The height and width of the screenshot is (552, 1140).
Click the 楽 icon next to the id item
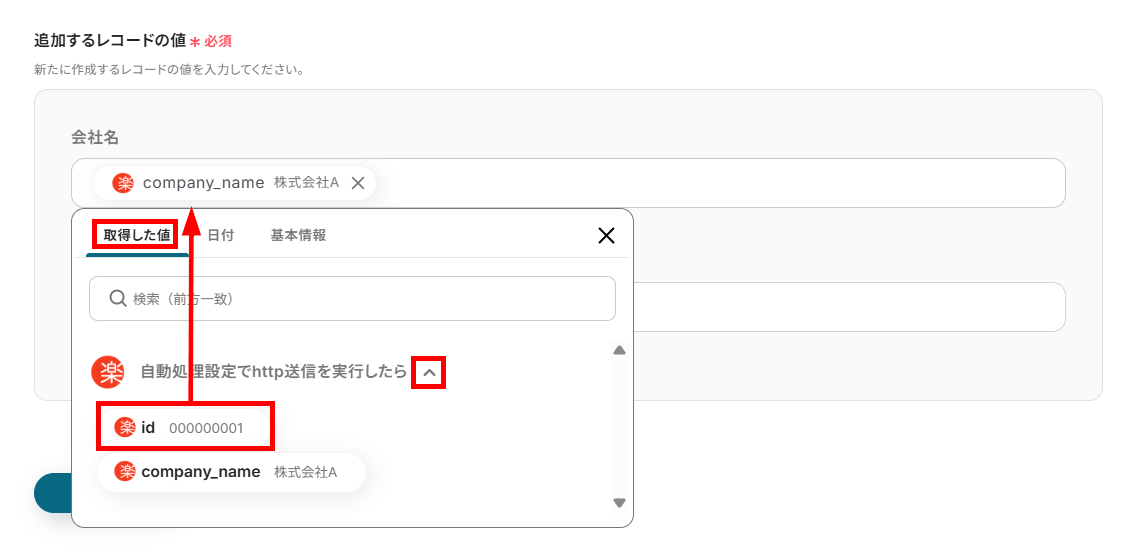(x=125, y=427)
